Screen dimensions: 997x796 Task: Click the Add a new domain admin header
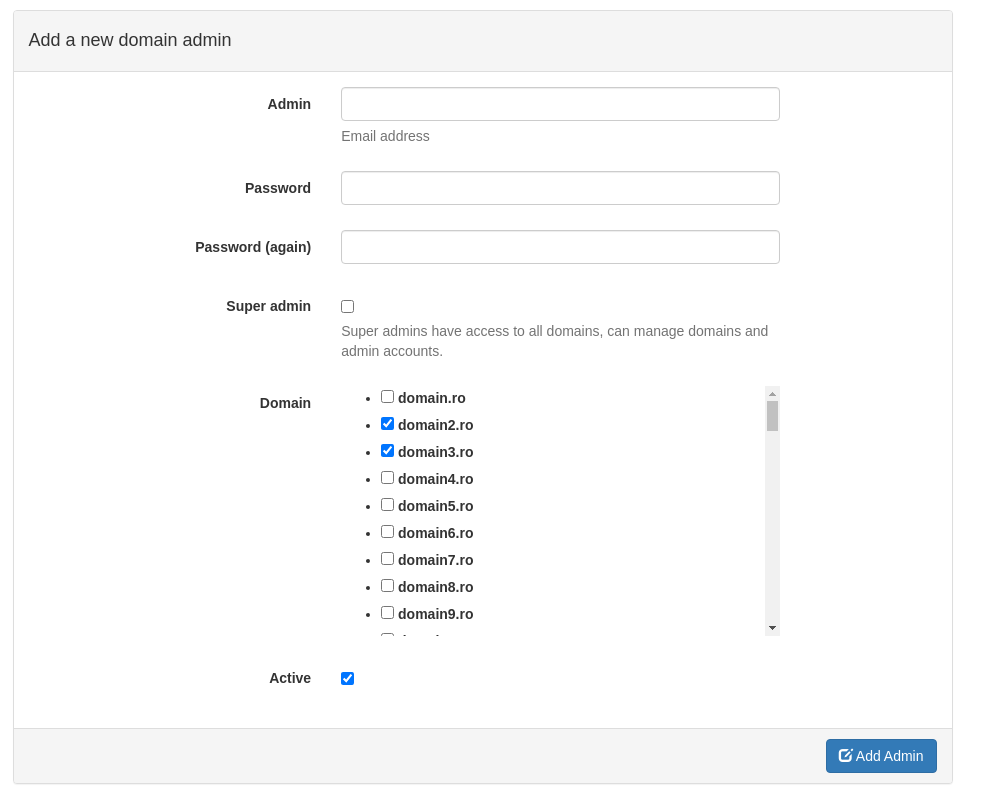pos(129,40)
